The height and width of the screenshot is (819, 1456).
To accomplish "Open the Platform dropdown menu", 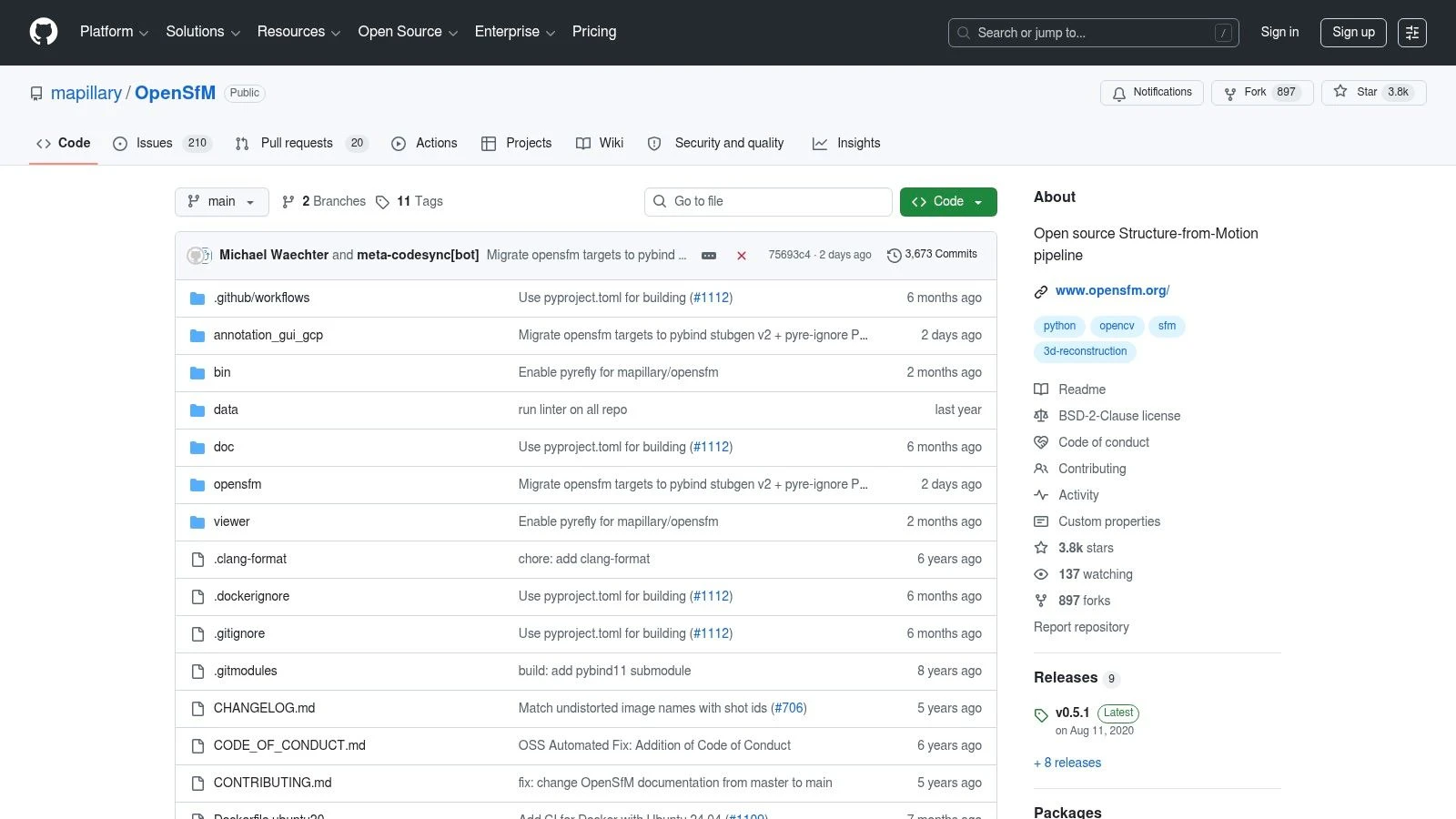I will click(114, 32).
